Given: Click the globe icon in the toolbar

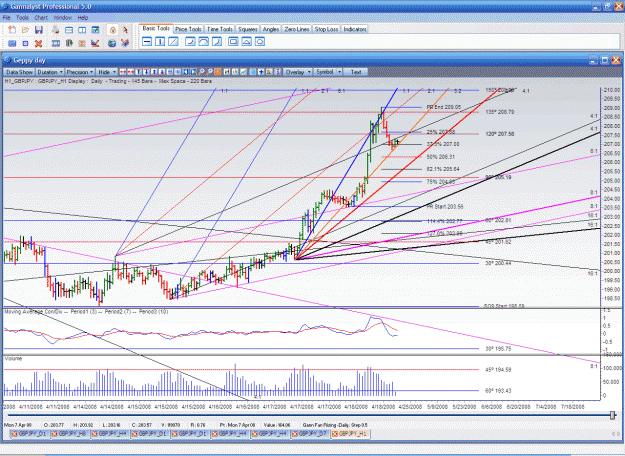Looking at the screenshot, I should (x=112, y=43).
